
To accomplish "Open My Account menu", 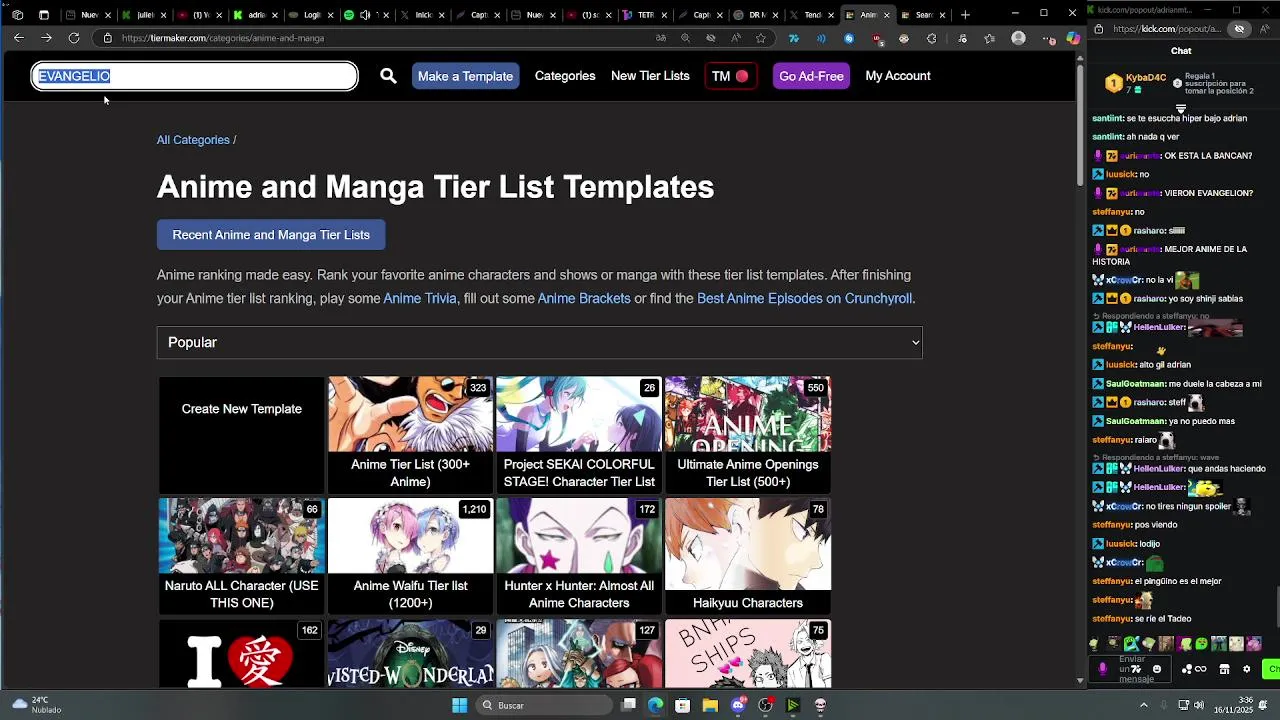I will pos(898,76).
